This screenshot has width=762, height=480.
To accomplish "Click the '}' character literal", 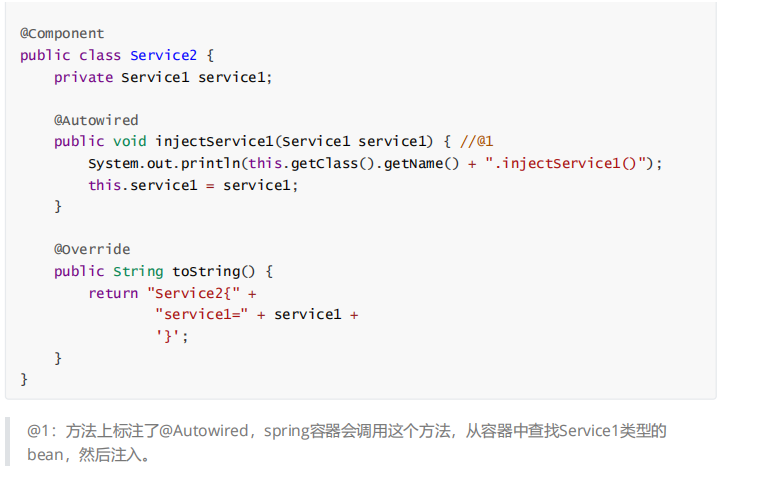I will point(171,336).
